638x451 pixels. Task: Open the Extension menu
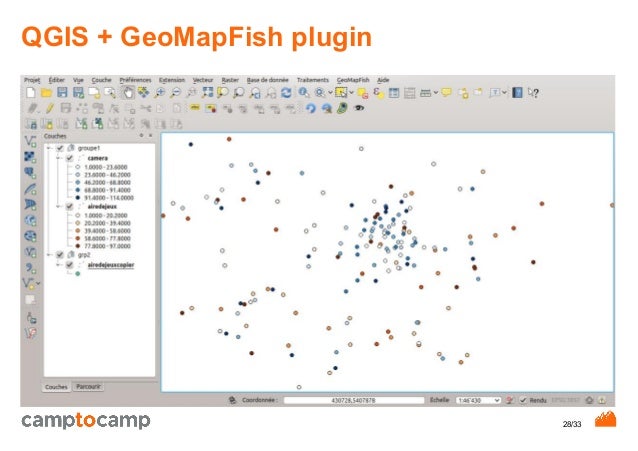[x=172, y=80]
